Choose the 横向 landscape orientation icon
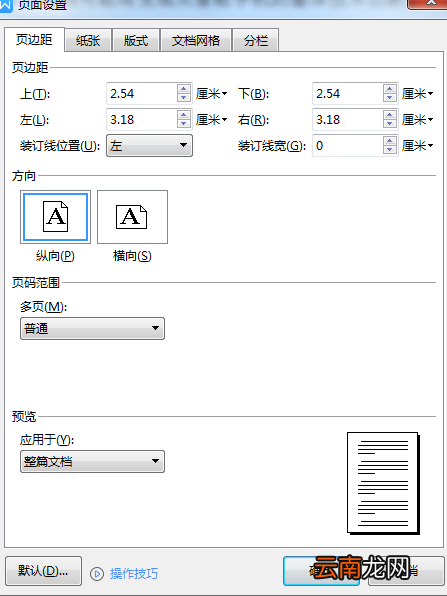This screenshot has width=447, height=596. 132,217
